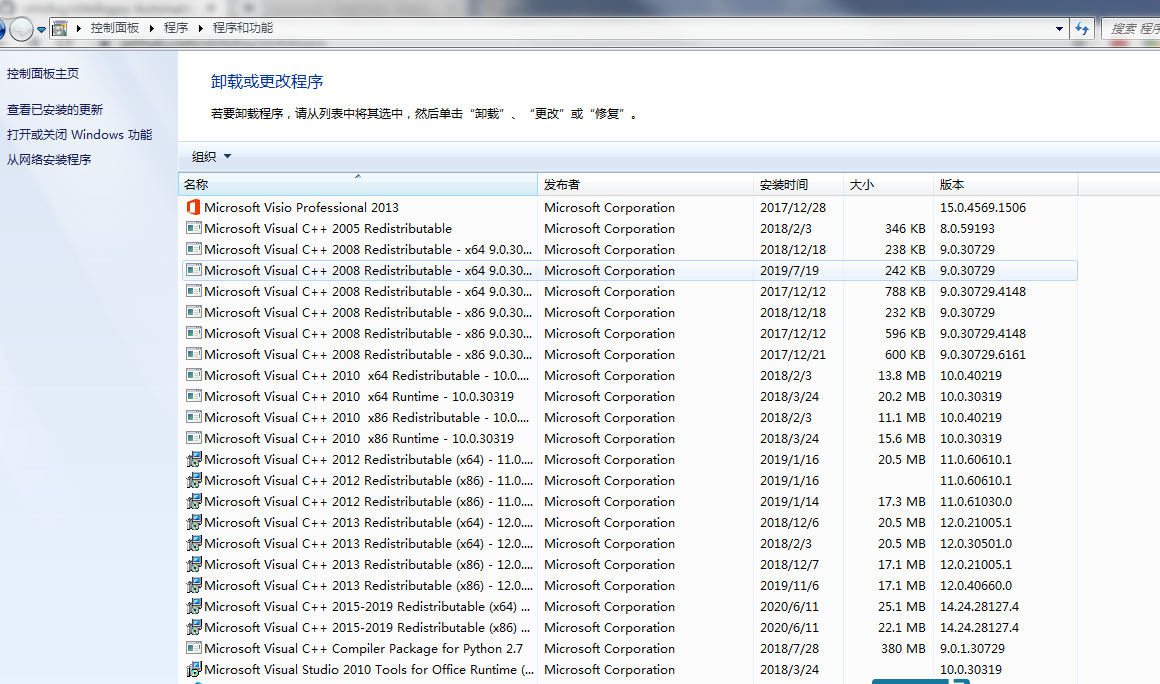The image size is (1160, 684).
Task: Click icon of Visual C++ 2015-2019 Redistributable (x64)
Action: 194,606
